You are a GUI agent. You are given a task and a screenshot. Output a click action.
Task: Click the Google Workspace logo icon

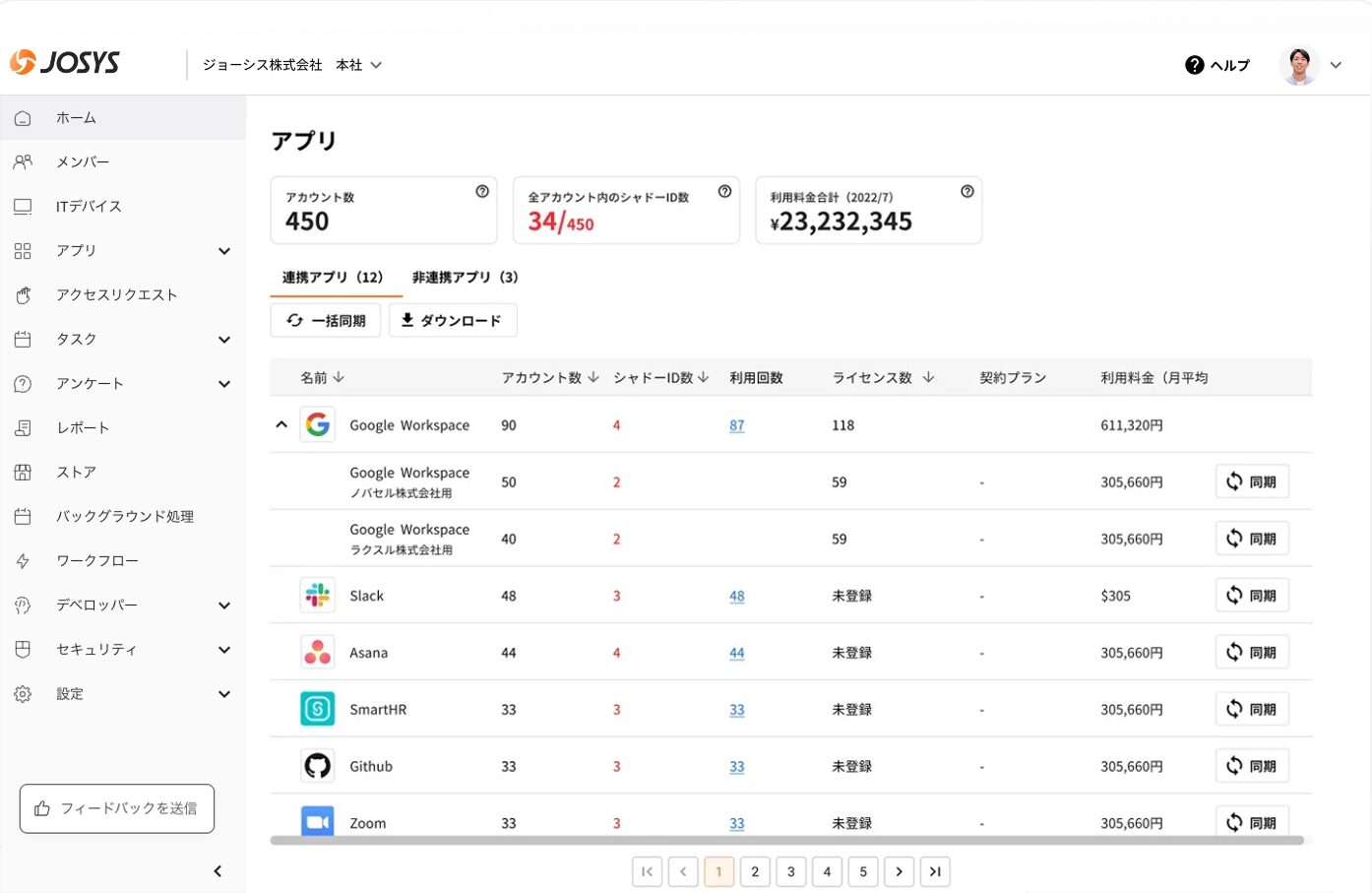tap(317, 424)
